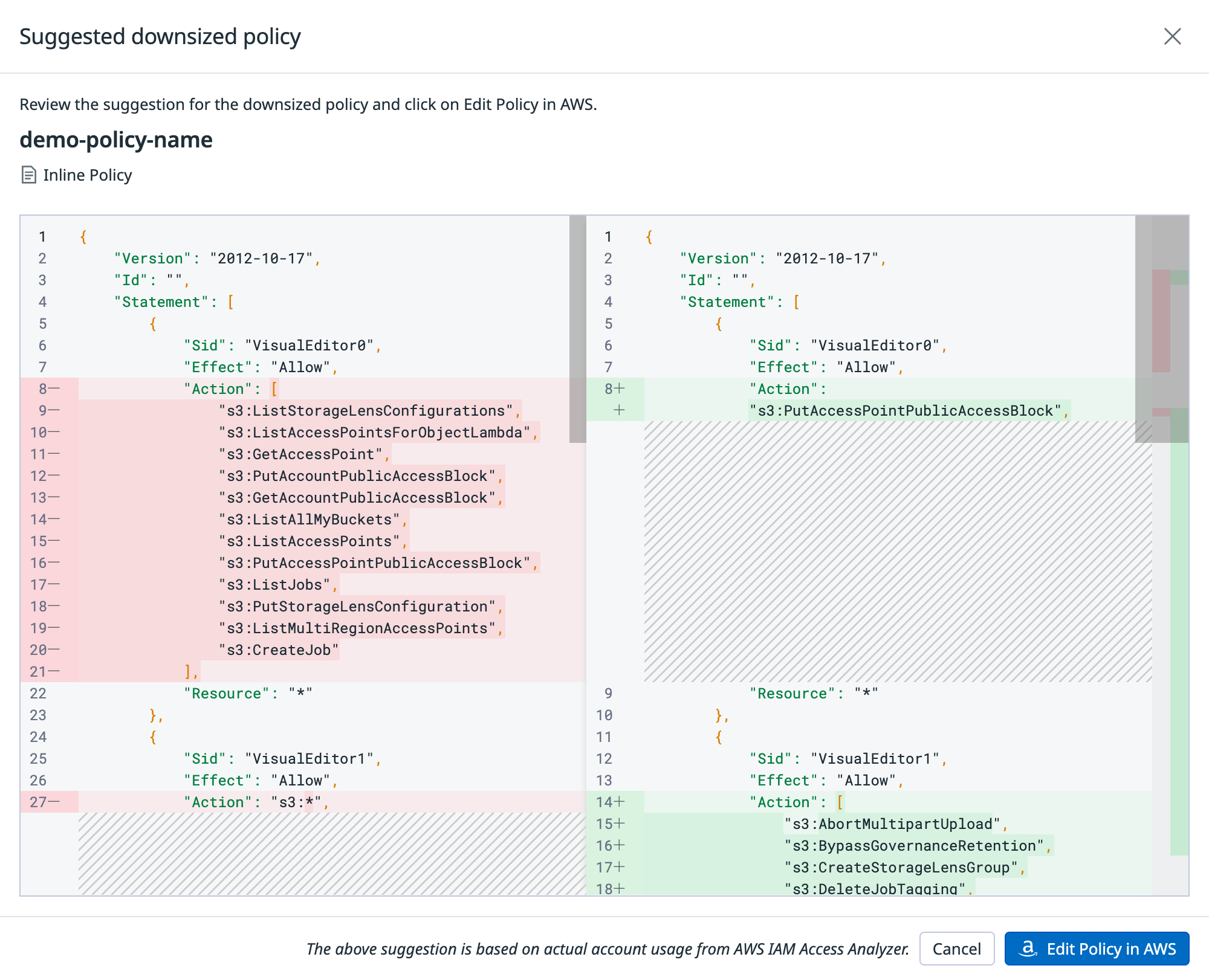Click the Amazon logo on Edit Policy button

pos(1027,949)
